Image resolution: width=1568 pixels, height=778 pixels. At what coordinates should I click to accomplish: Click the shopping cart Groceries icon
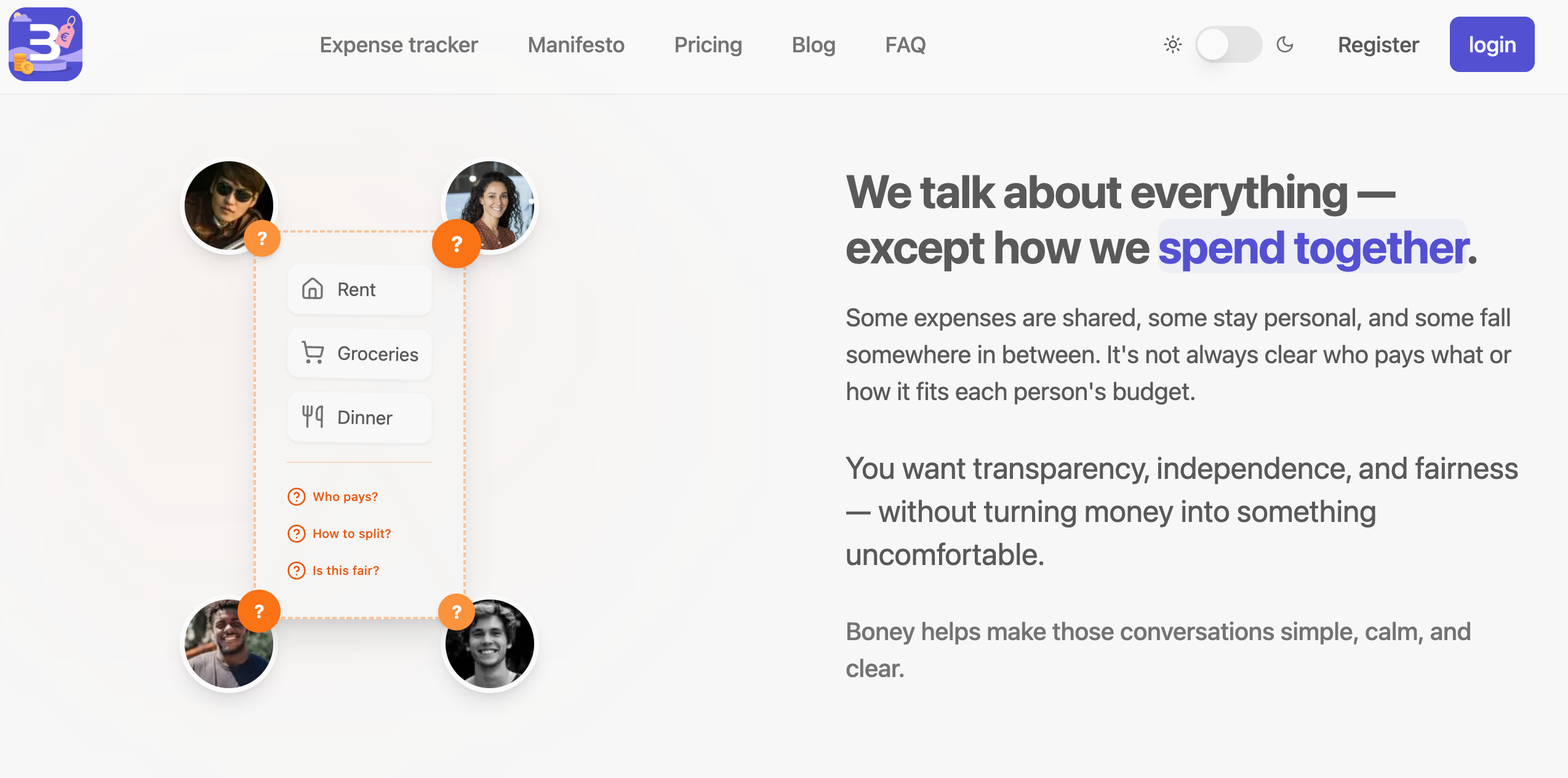point(313,353)
